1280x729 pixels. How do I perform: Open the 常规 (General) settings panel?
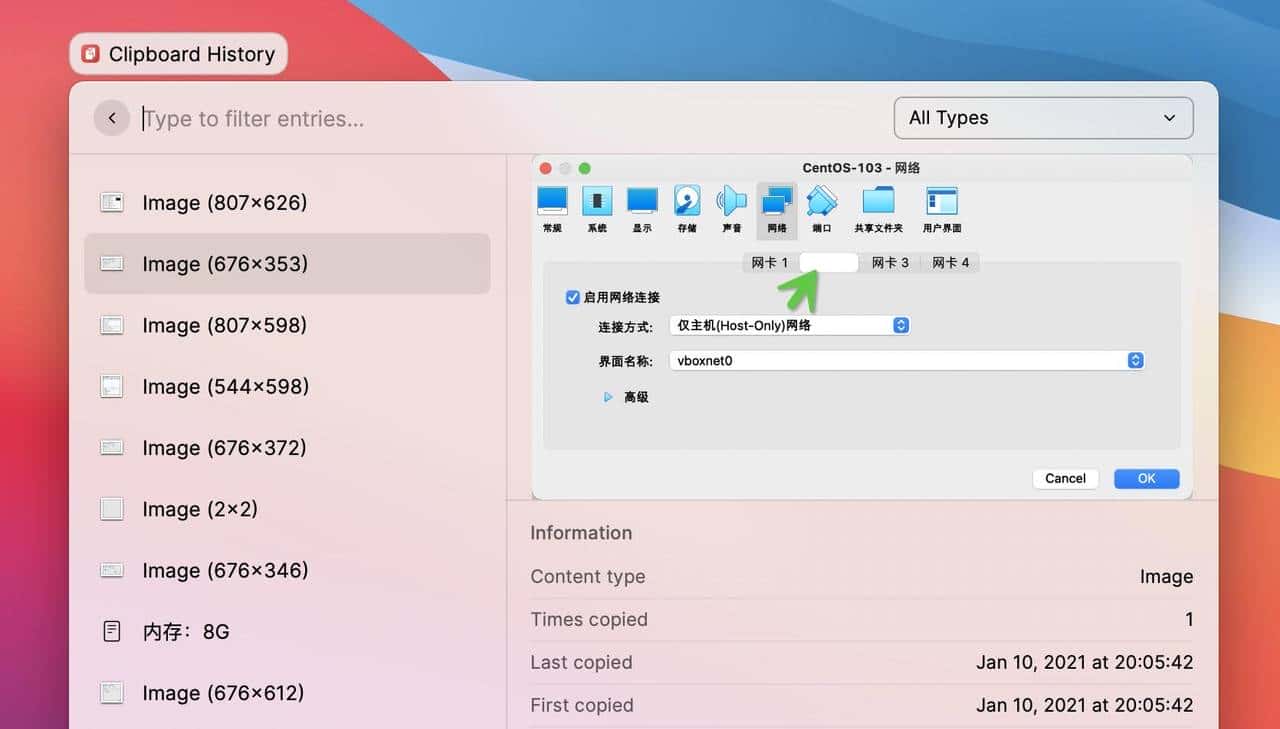pyautogui.click(x=551, y=205)
